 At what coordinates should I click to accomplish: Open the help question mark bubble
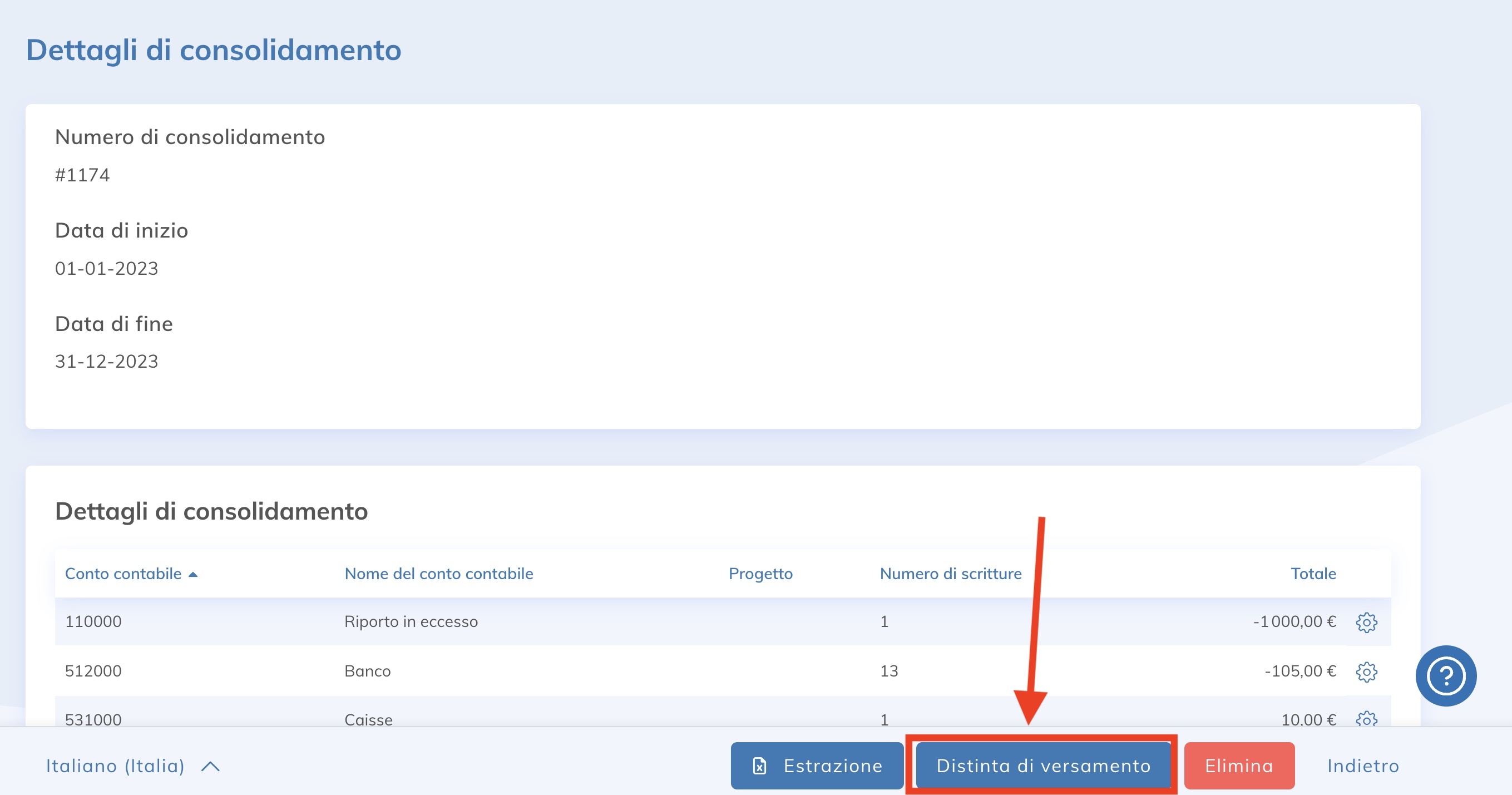click(x=1445, y=675)
